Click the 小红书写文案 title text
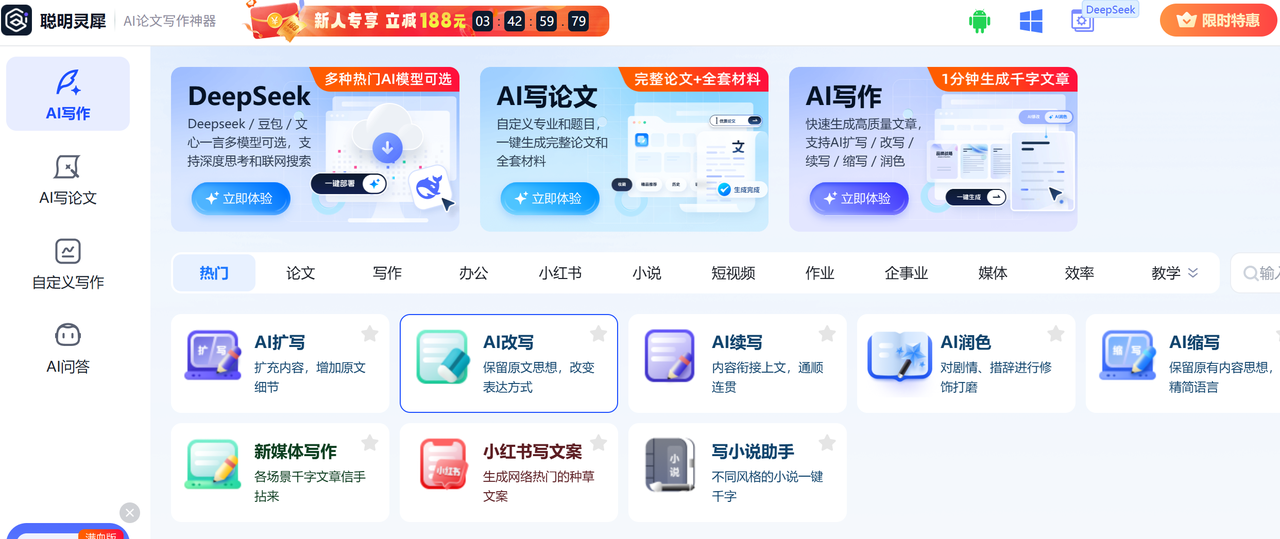Screen dimensions: 1280x539 pyautogui.click(x=533, y=451)
